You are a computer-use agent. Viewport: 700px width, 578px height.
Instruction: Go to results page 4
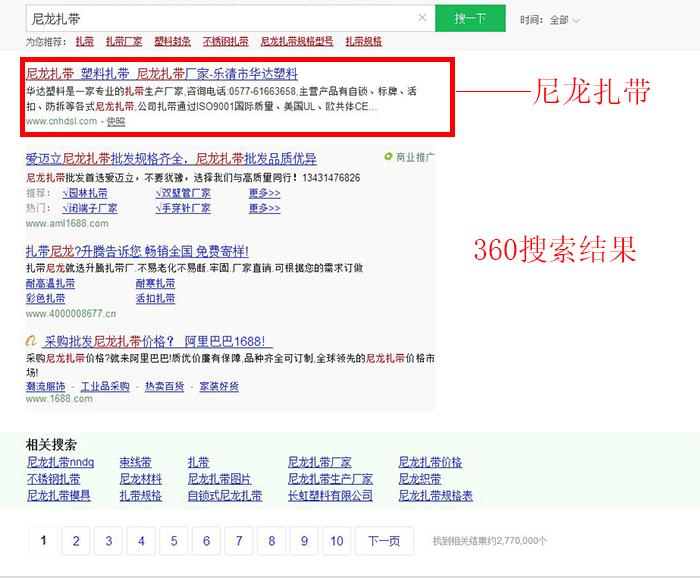click(141, 541)
